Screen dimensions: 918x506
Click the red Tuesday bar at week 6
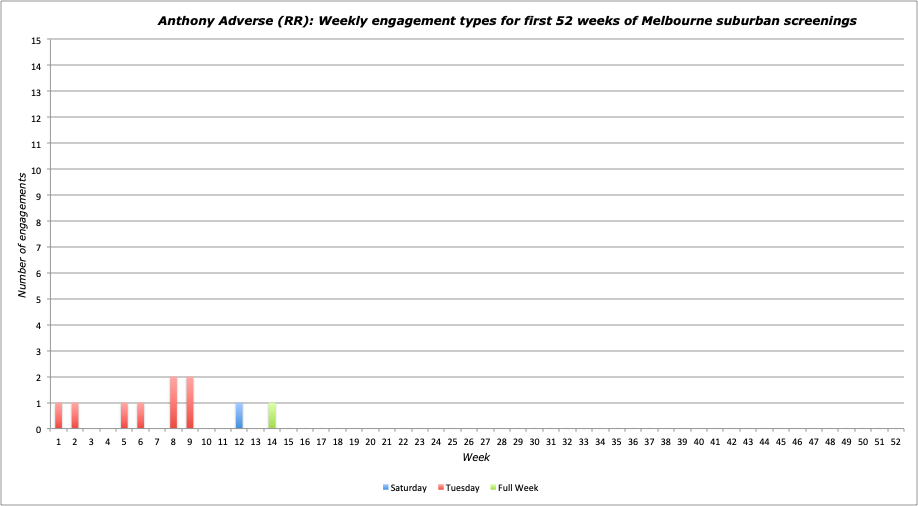pyautogui.click(x=141, y=416)
